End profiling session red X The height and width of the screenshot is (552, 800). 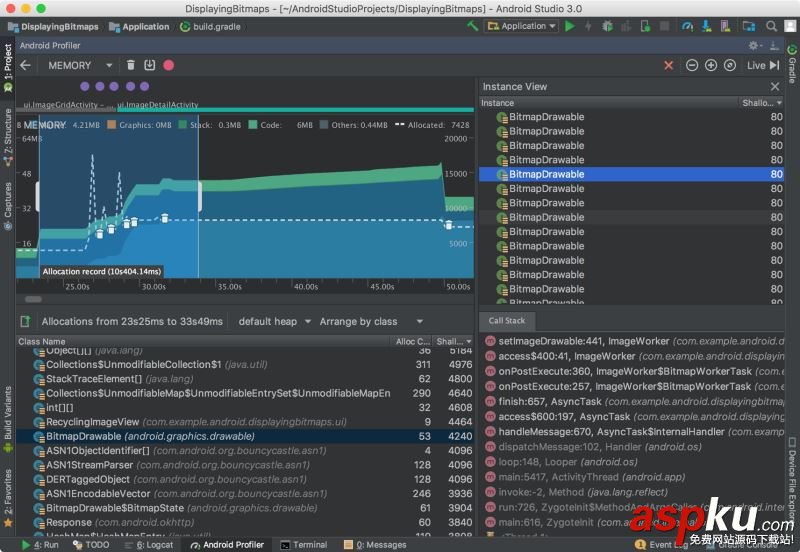pos(668,65)
